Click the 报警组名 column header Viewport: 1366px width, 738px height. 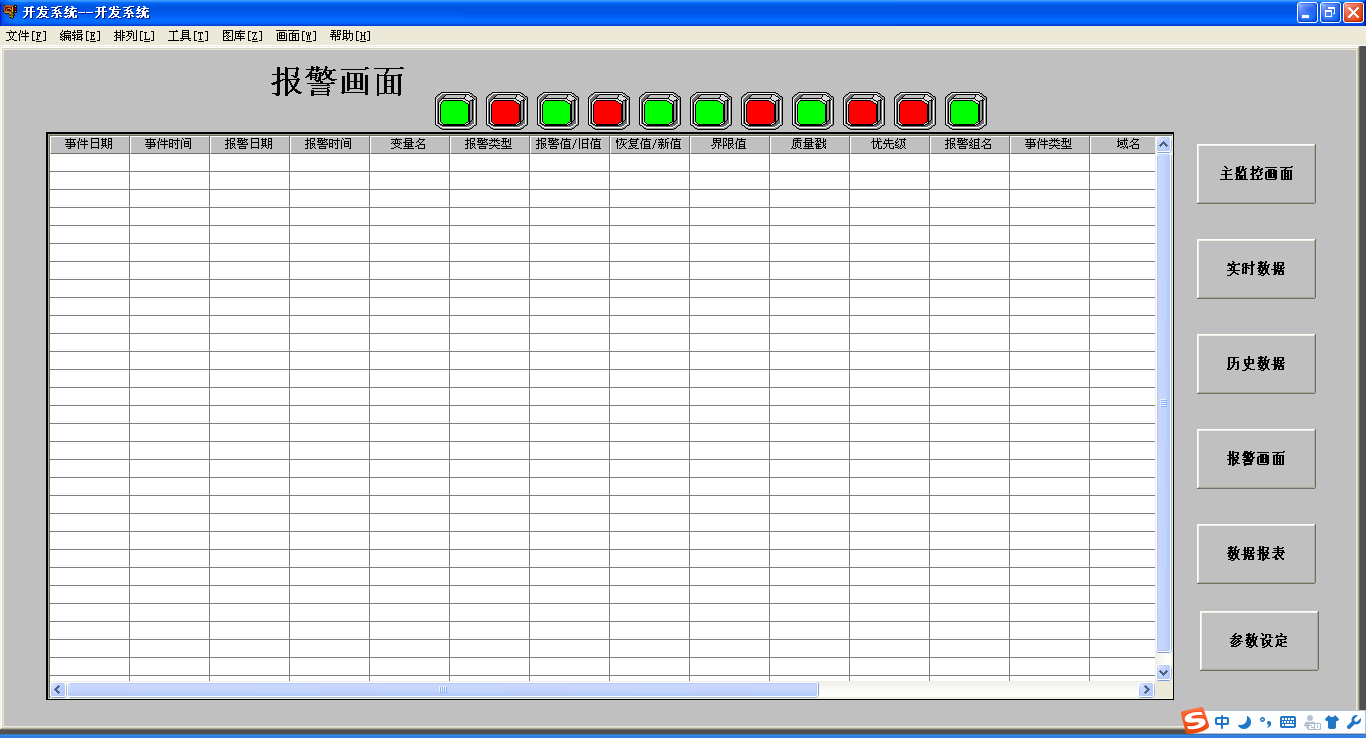(x=969, y=144)
